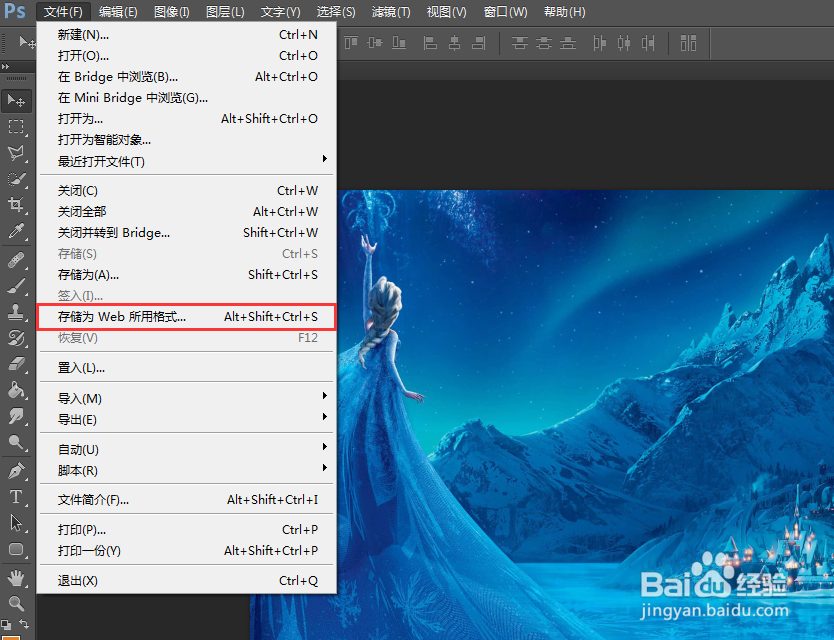Image resolution: width=834 pixels, height=640 pixels.
Task: Select the Zoom tool in the toolbox
Action: 16,603
